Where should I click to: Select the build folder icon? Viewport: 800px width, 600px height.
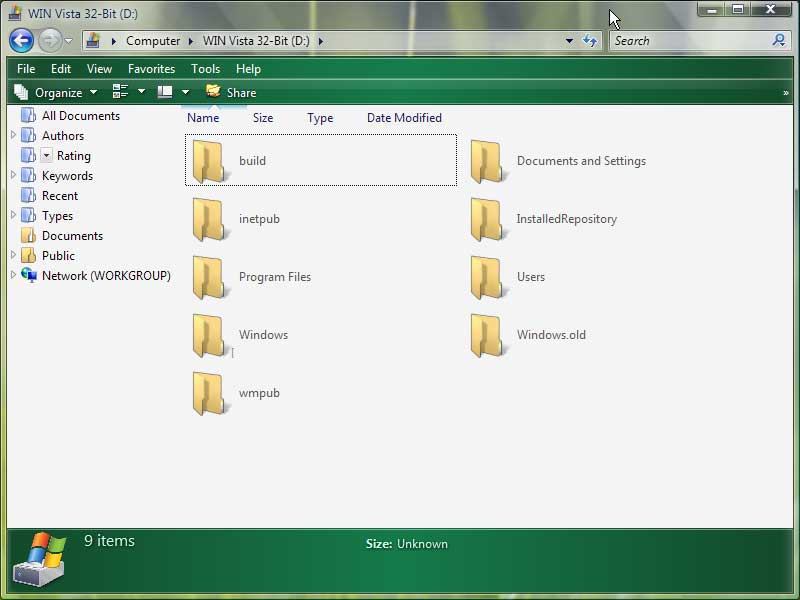pos(209,161)
